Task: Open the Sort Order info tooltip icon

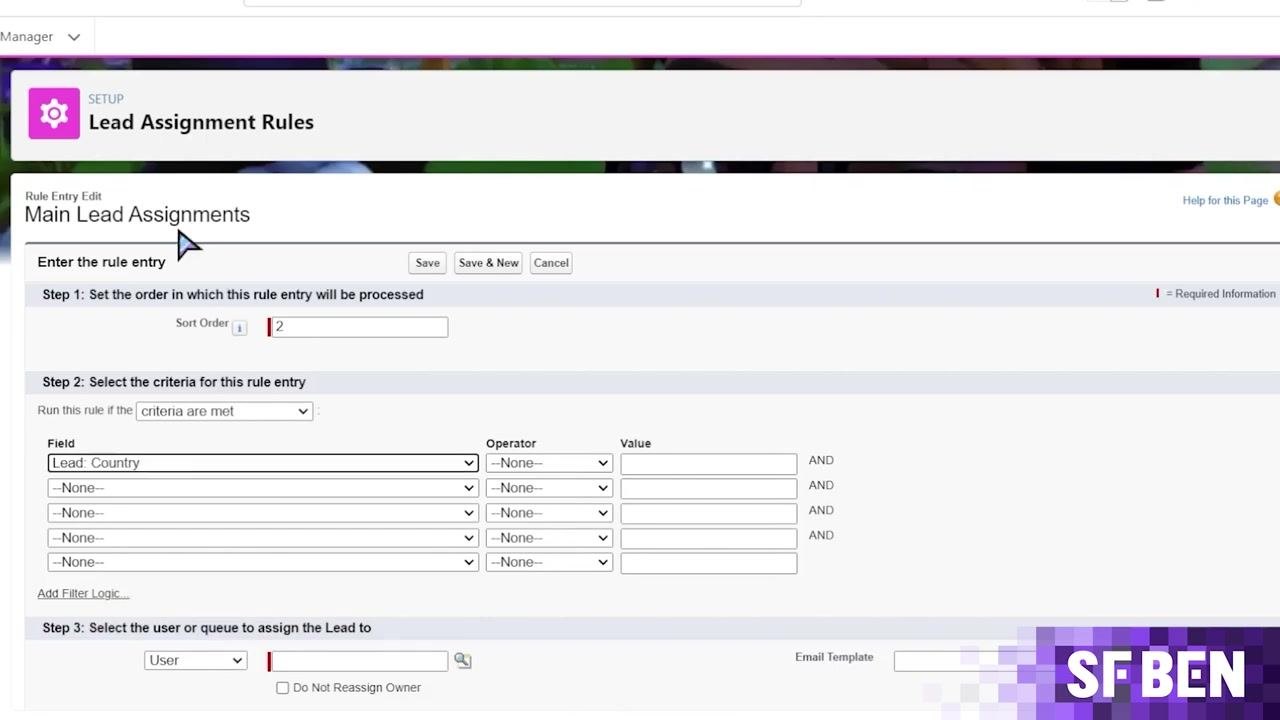Action: click(239, 328)
